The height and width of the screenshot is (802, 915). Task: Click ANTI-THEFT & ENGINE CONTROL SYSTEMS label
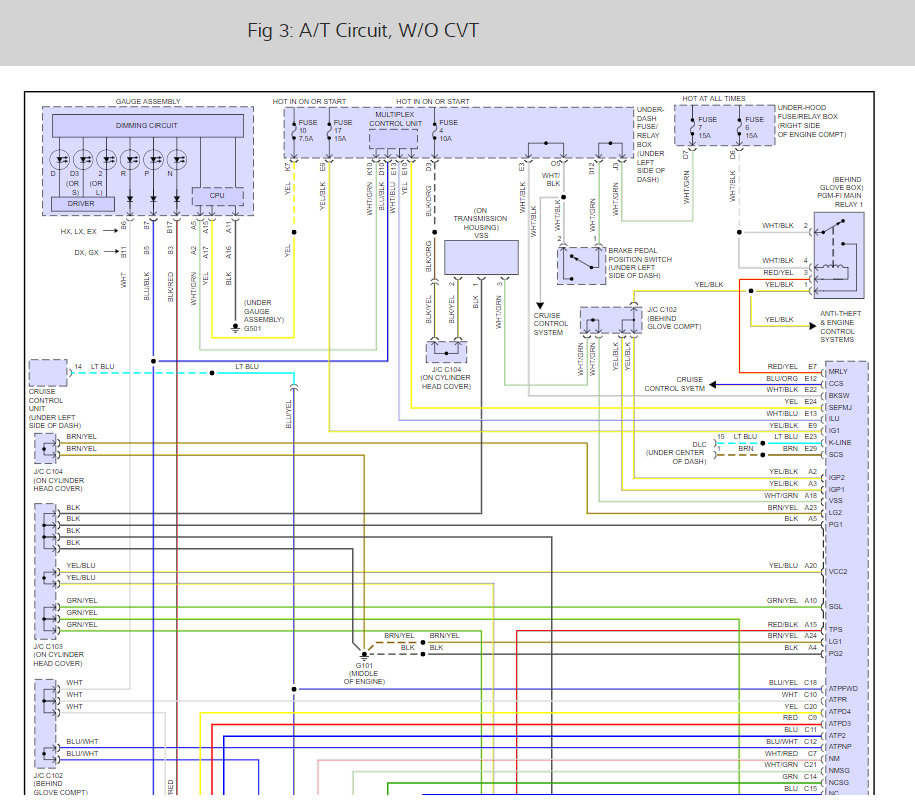840,326
